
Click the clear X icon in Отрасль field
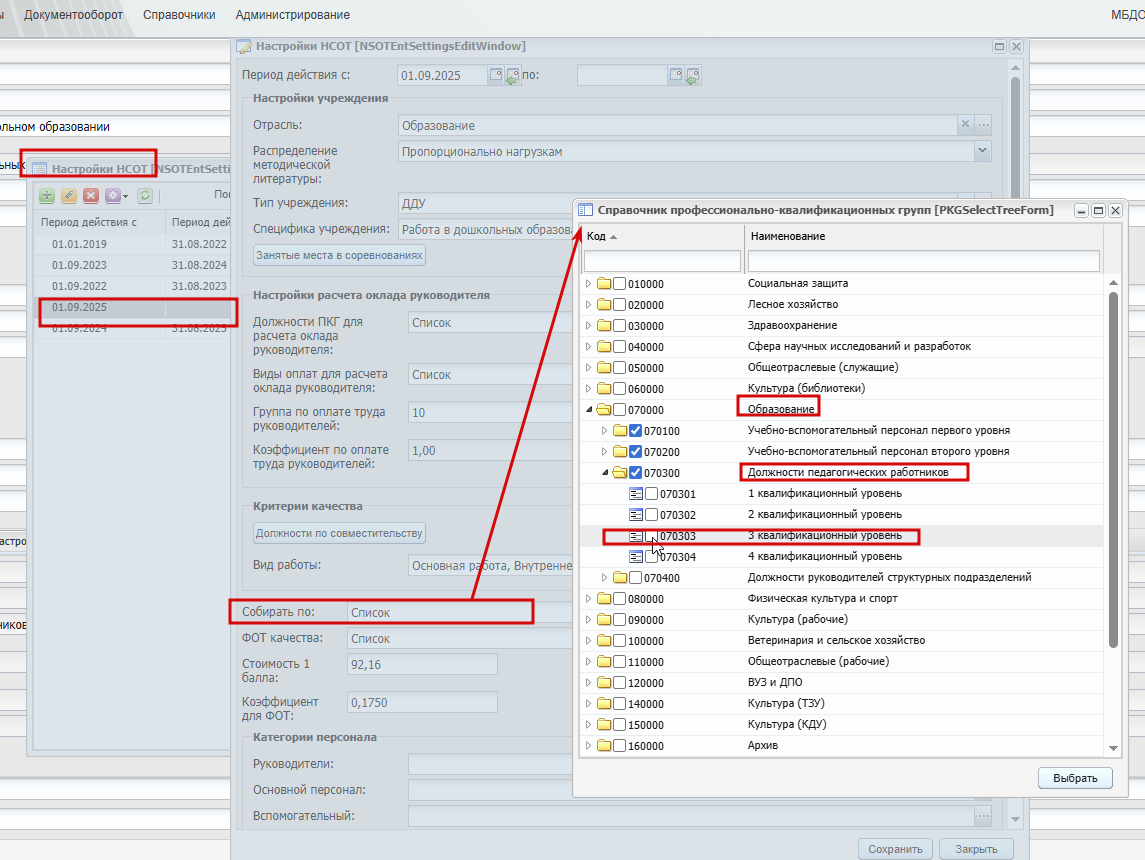pyautogui.click(x=965, y=125)
